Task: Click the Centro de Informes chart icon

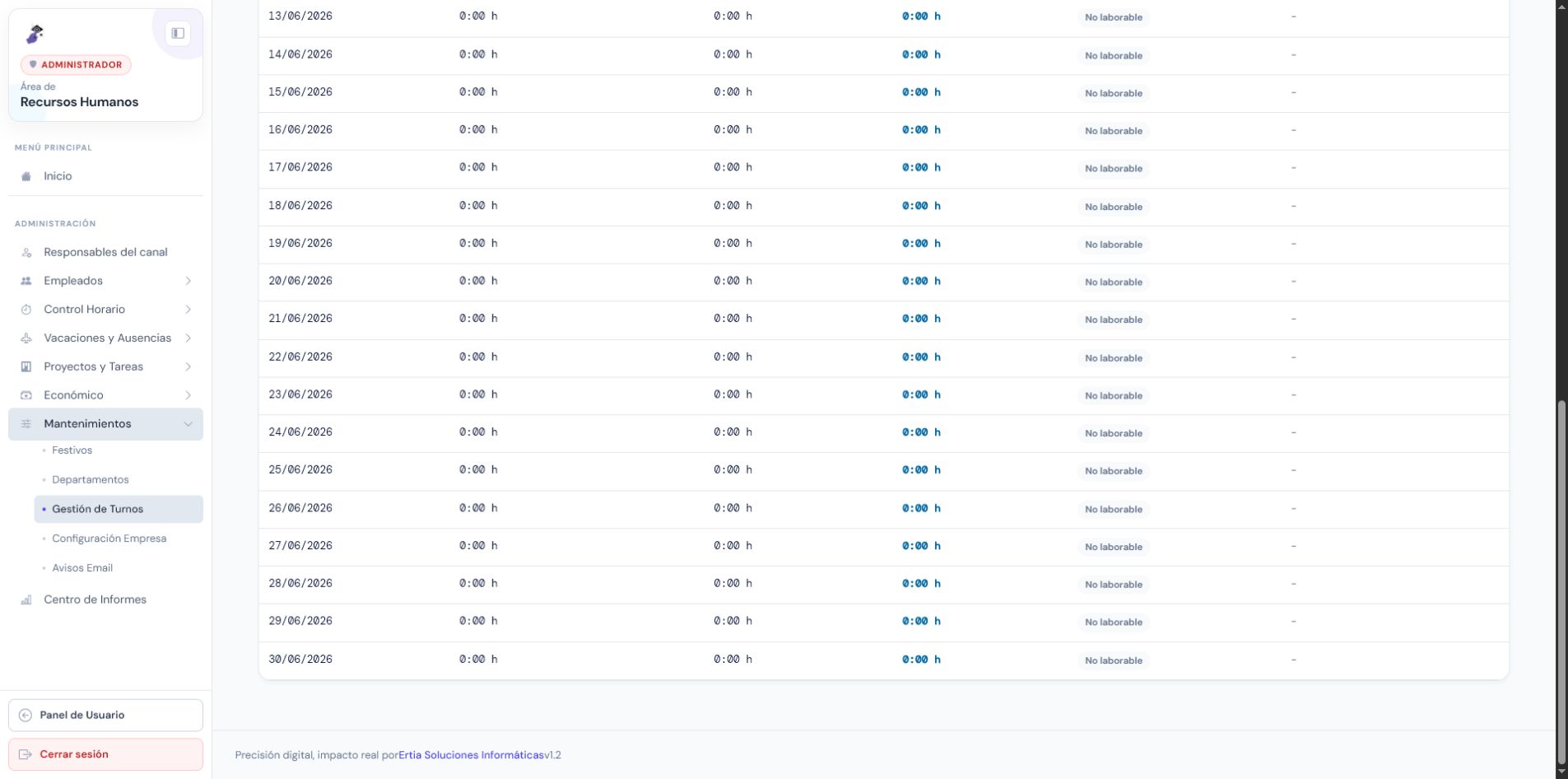Action: click(26, 600)
